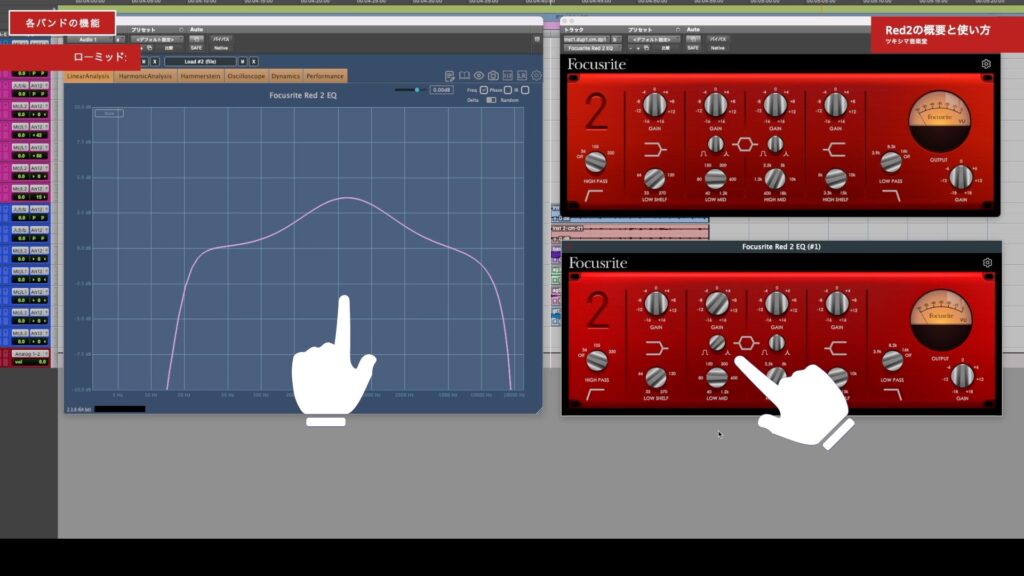Flip the Delta / Random switch
Image resolution: width=1024 pixels, height=576 pixels.
(x=491, y=100)
